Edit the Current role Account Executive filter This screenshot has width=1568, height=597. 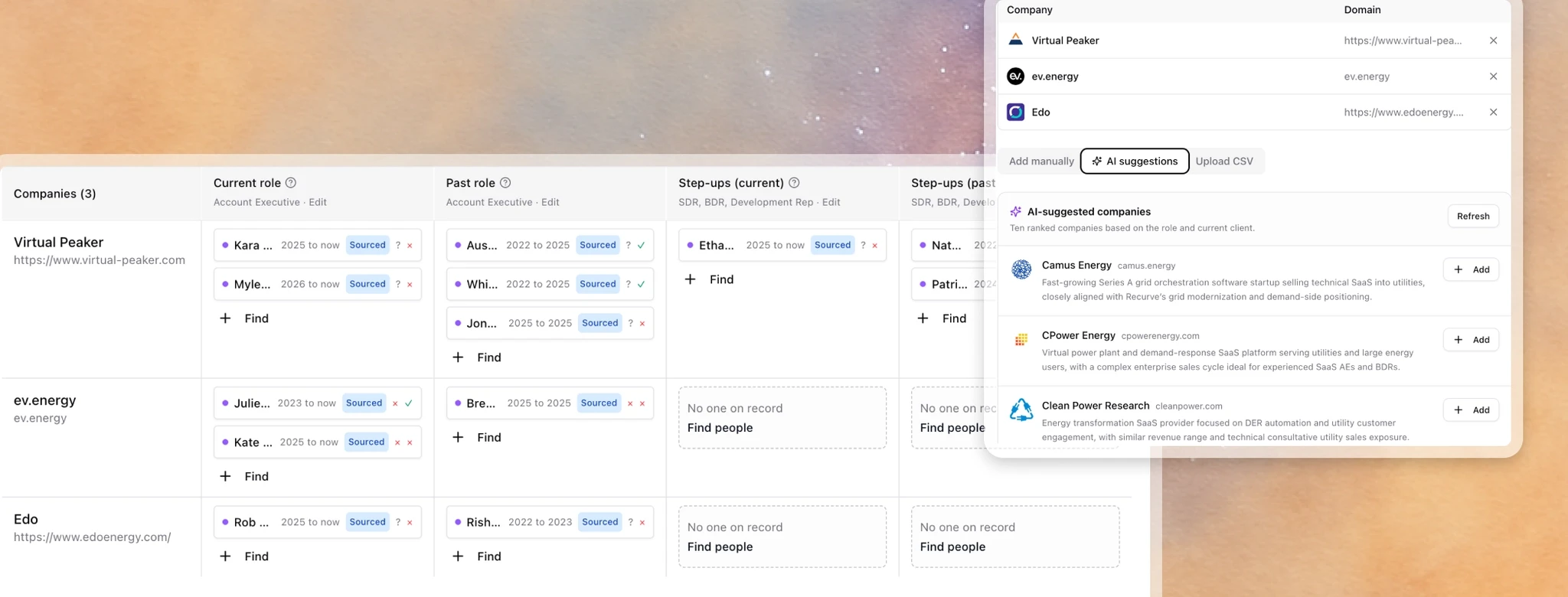[x=318, y=202]
